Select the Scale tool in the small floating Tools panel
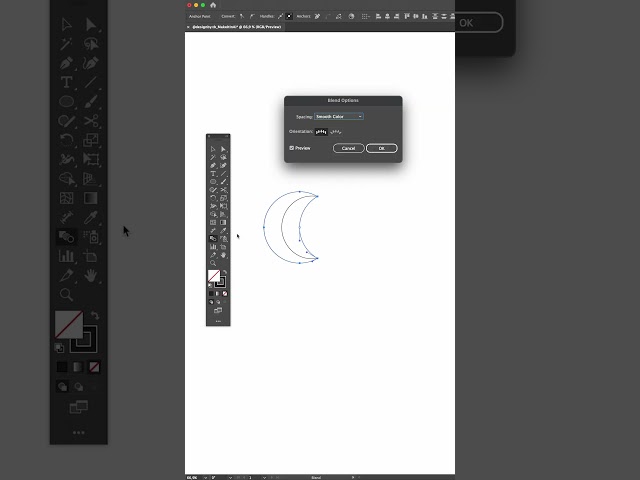The height and width of the screenshot is (480, 640). 223,198
